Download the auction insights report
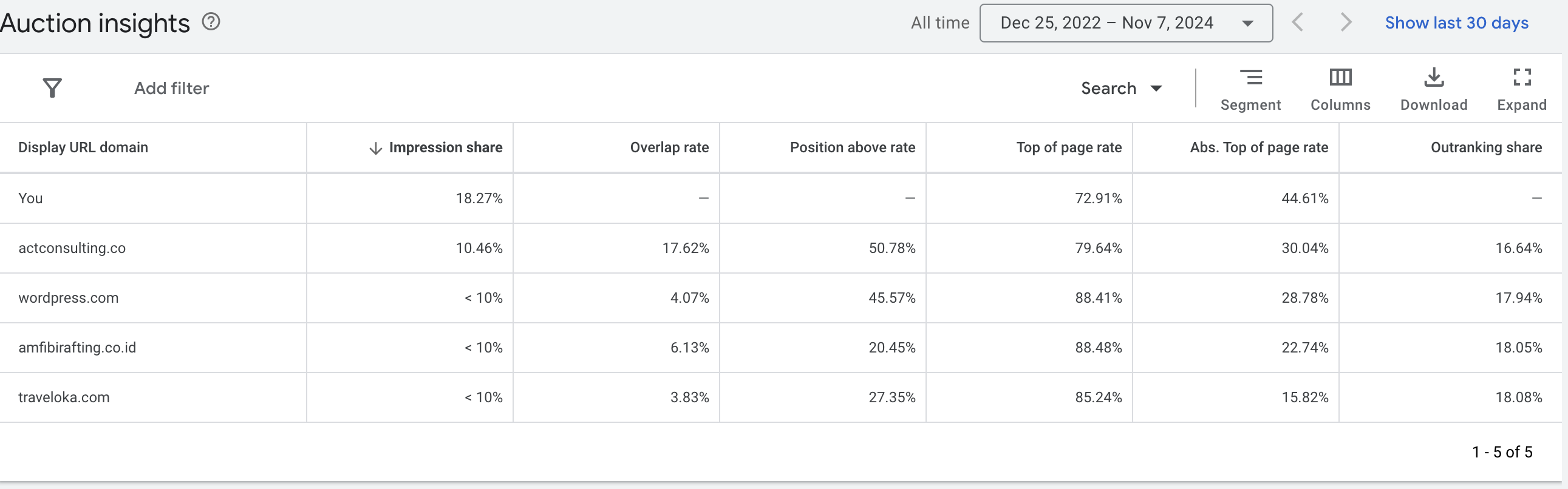This screenshot has height=489, width=1568. pyautogui.click(x=1433, y=89)
